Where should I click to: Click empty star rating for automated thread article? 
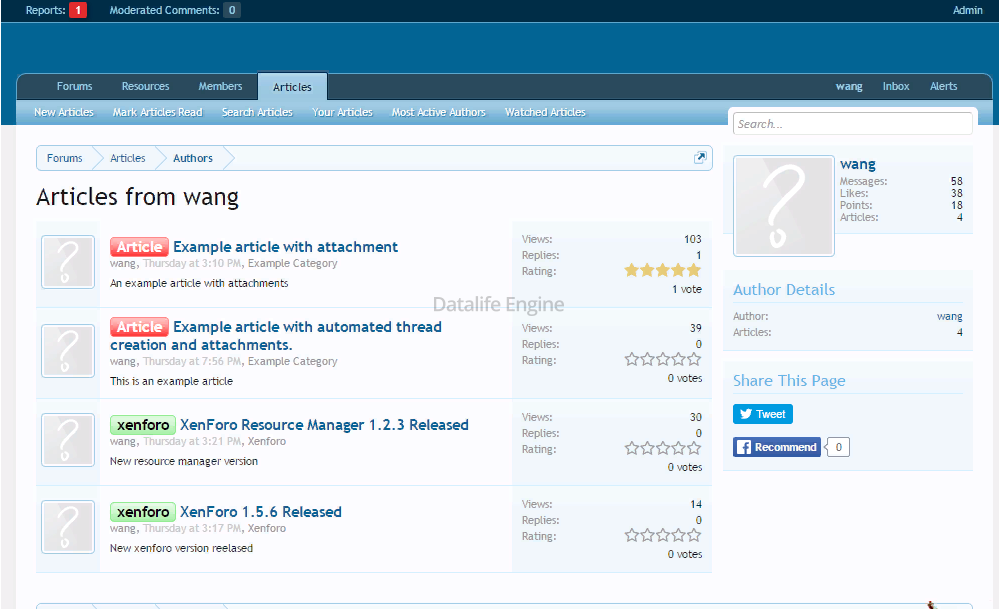click(x=663, y=360)
